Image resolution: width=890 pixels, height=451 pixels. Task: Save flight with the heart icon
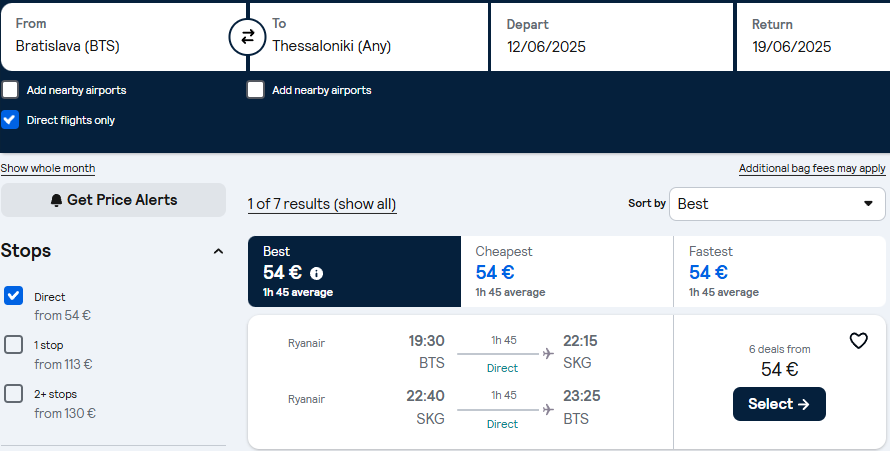[858, 340]
